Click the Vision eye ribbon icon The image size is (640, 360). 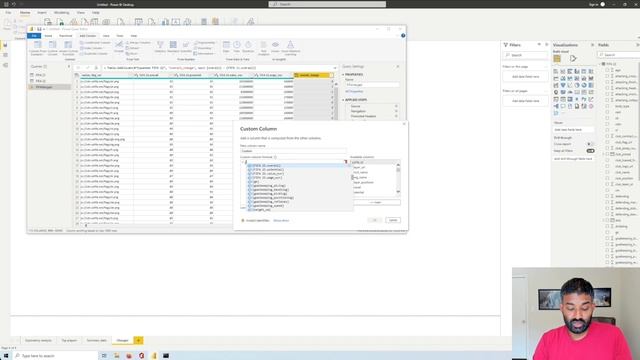[276, 45]
